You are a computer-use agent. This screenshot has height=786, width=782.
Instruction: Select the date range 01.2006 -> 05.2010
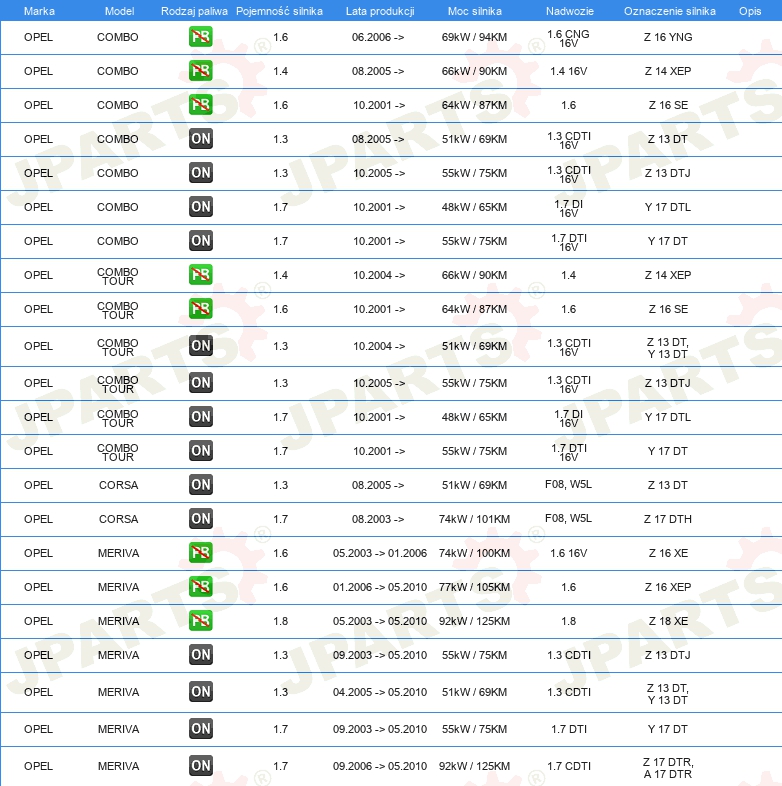[x=380, y=587]
